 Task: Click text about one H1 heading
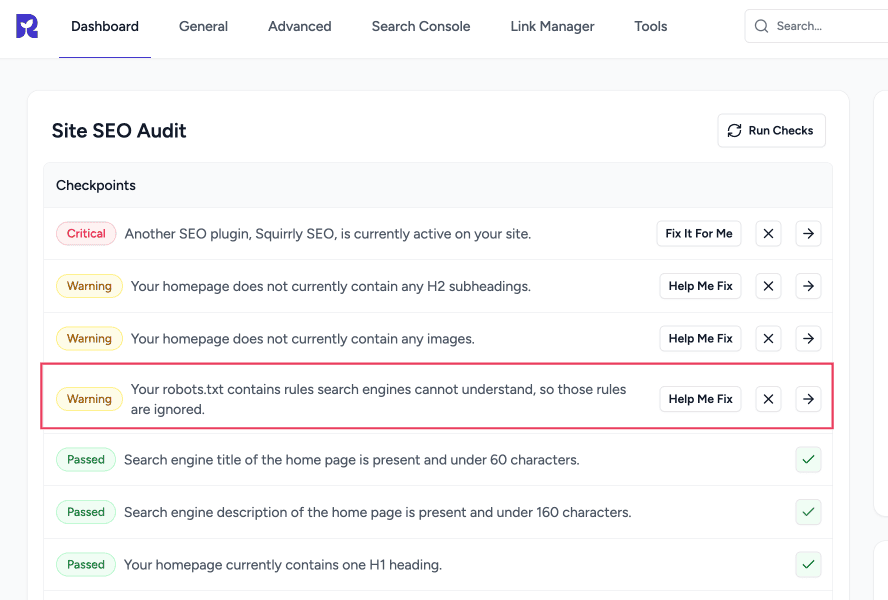point(283,565)
